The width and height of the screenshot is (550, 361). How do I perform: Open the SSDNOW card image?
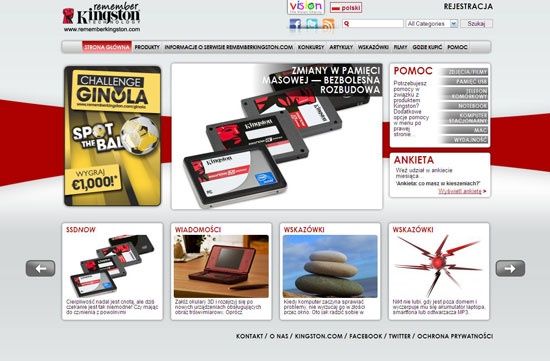point(113,266)
